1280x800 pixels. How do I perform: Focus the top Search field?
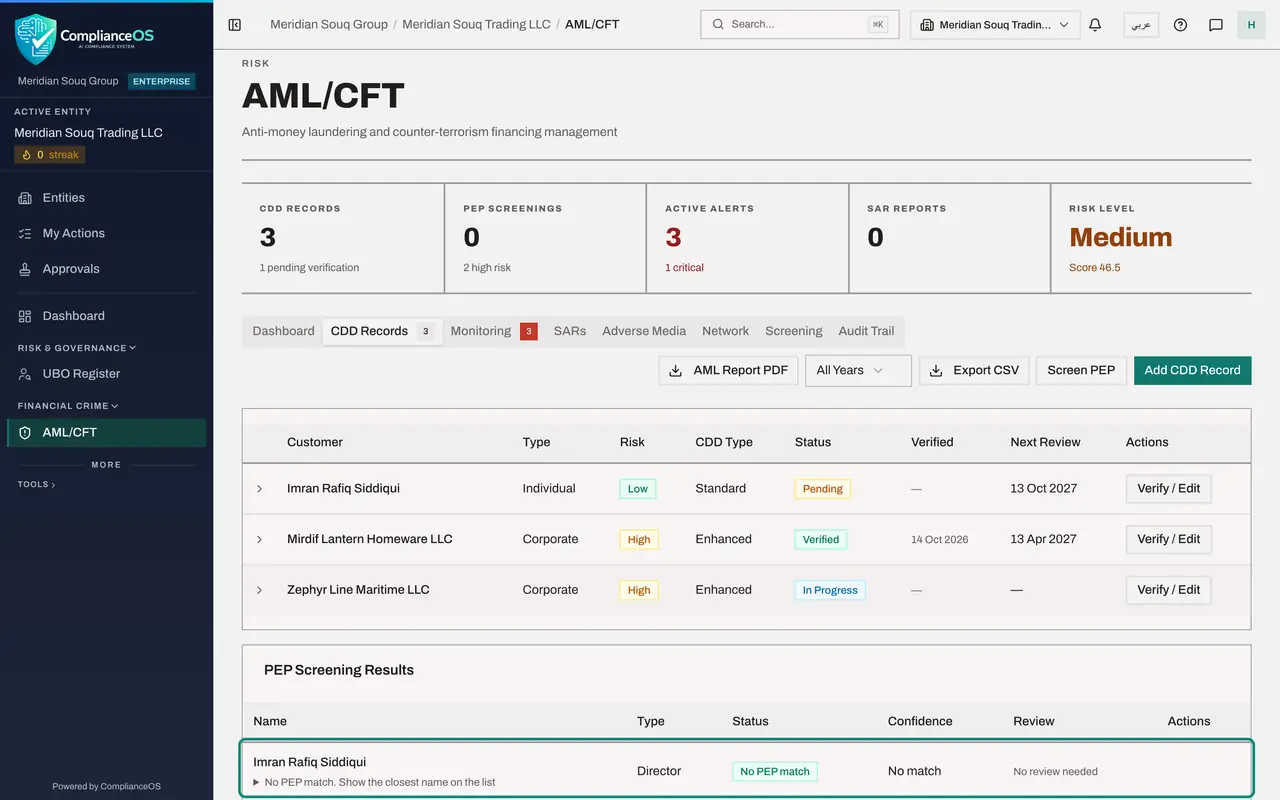click(800, 24)
